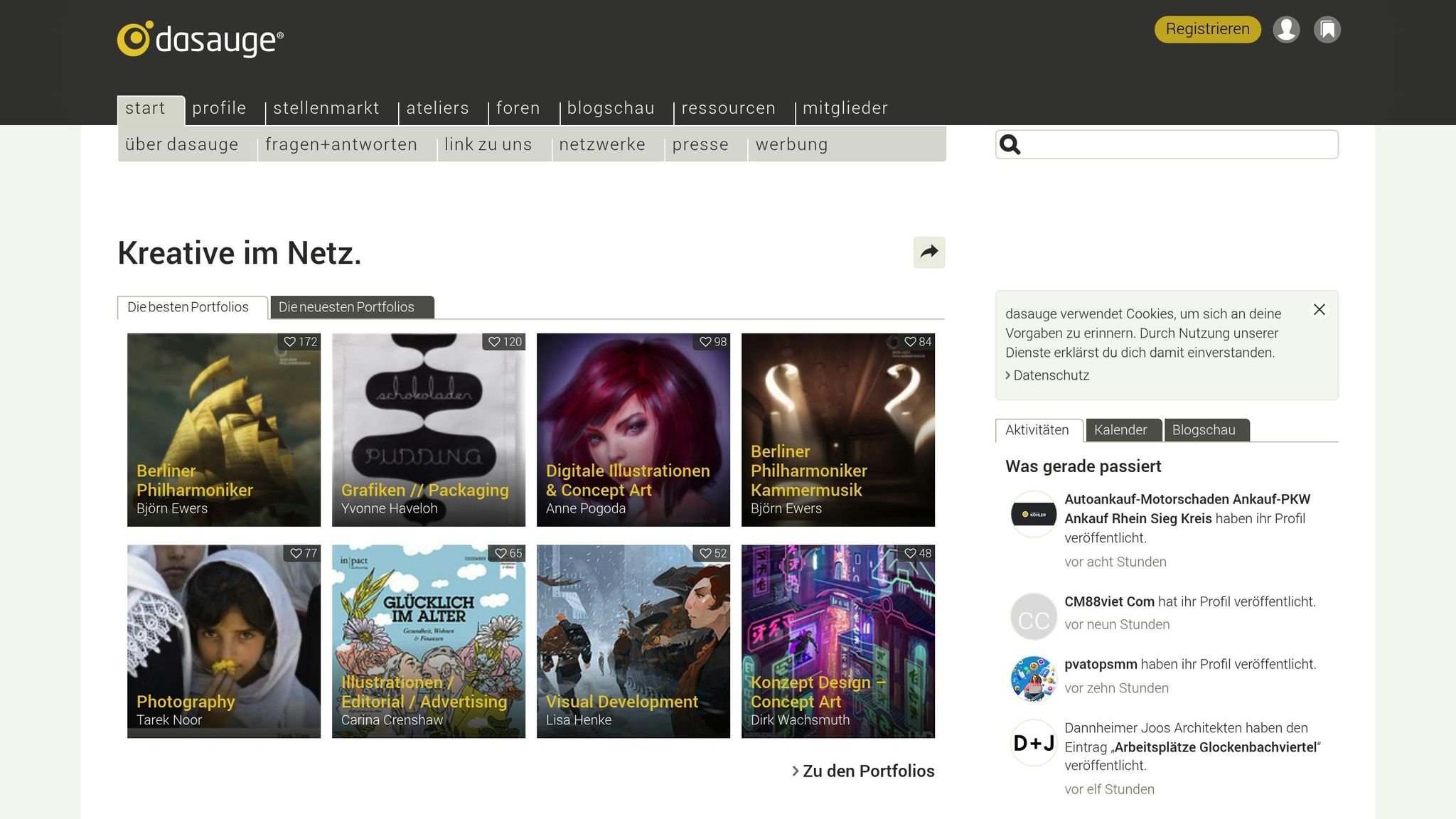Click the share icon next to Kreative im Netz
Viewport: 1456px width, 819px height.
click(928, 252)
